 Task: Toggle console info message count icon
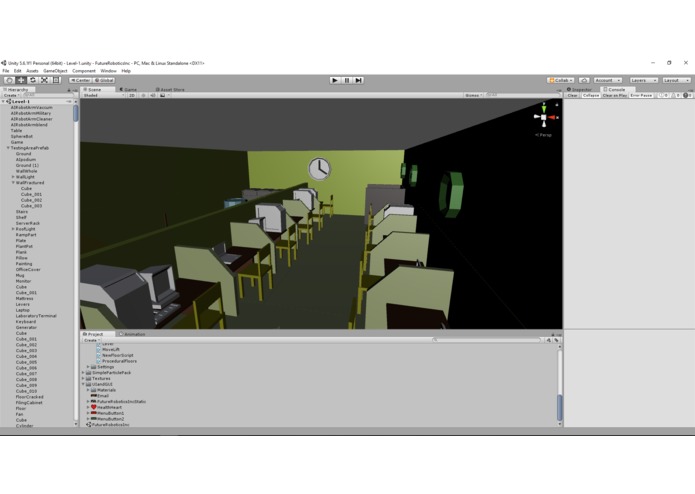pyautogui.click(x=663, y=95)
